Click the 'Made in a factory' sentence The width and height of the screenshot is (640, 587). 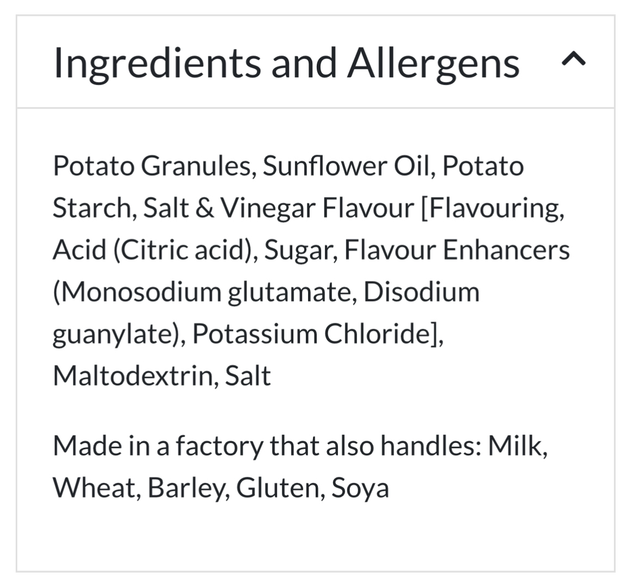[300, 467]
